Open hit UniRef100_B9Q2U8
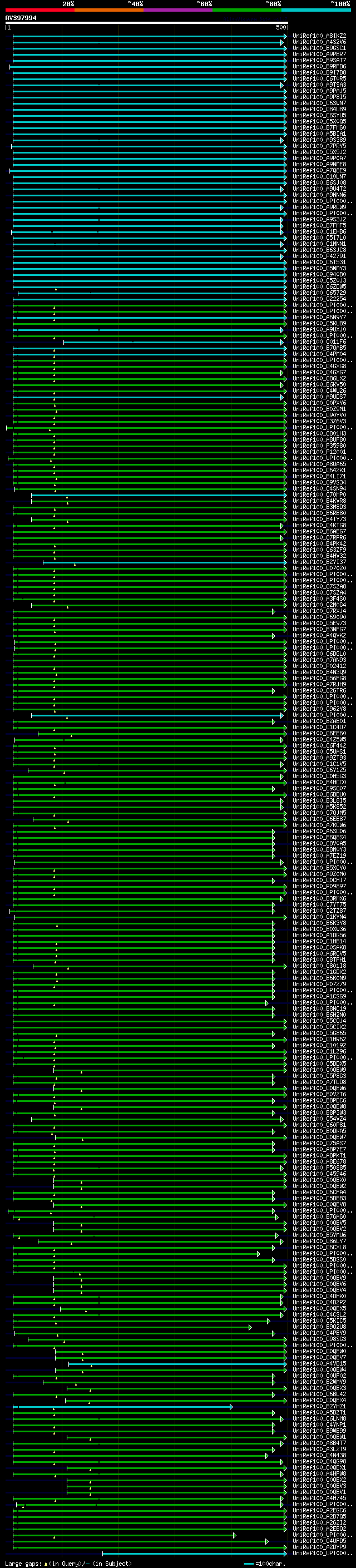This screenshot has width=356, height=1568. coord(319,1327)
